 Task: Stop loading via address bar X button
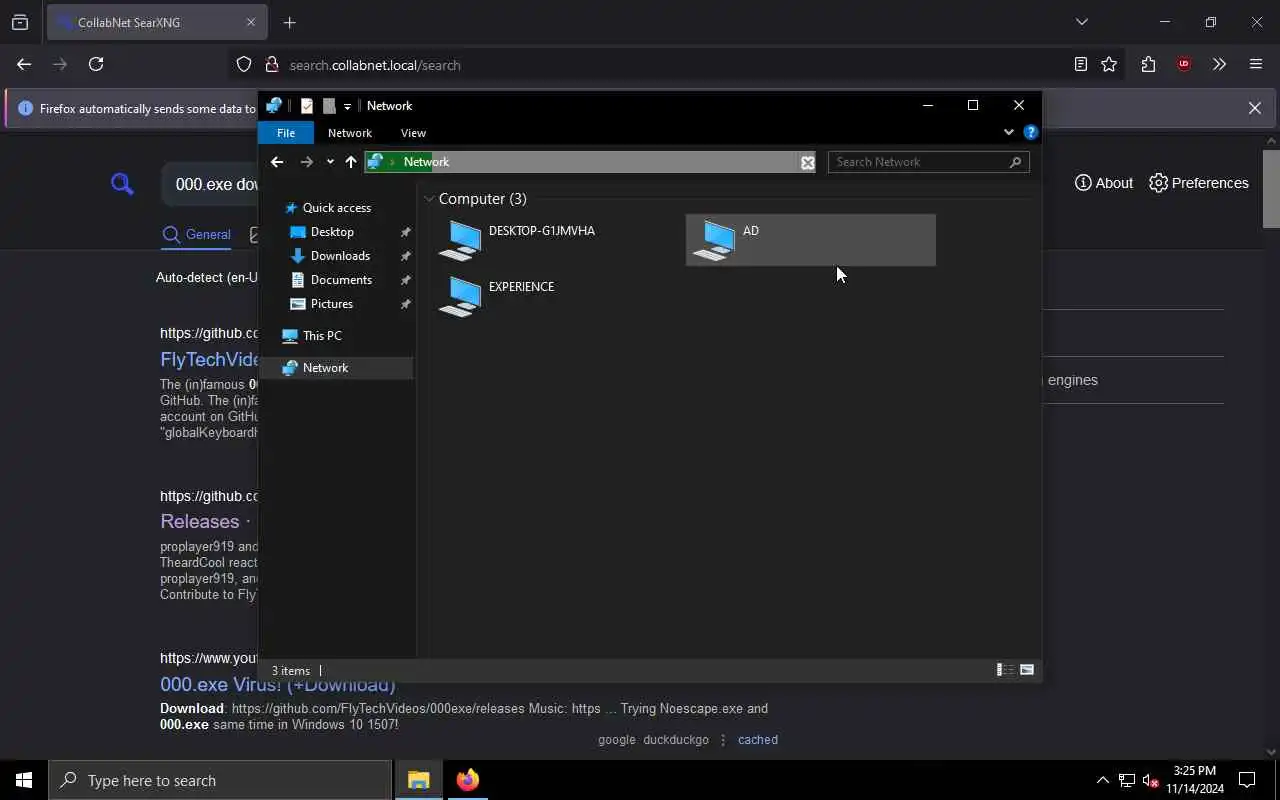tap(807, 162)
